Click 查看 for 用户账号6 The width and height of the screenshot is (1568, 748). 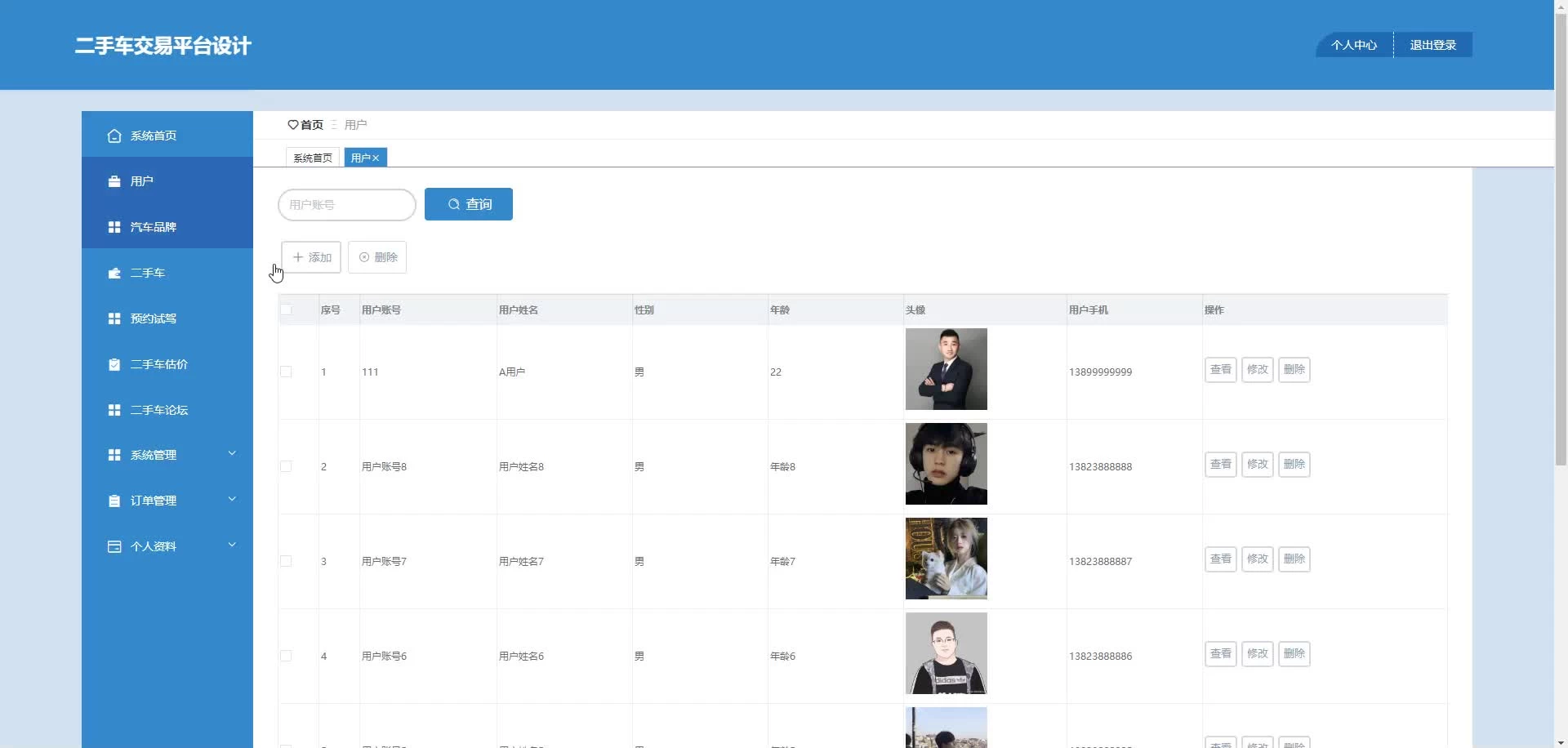[1221, 654]
